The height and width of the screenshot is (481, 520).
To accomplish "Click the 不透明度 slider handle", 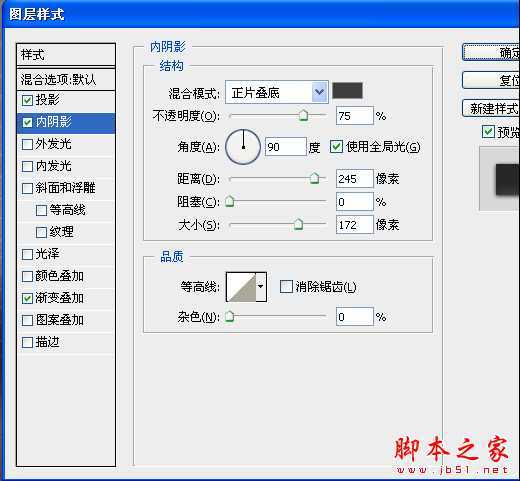I will 303,115.
